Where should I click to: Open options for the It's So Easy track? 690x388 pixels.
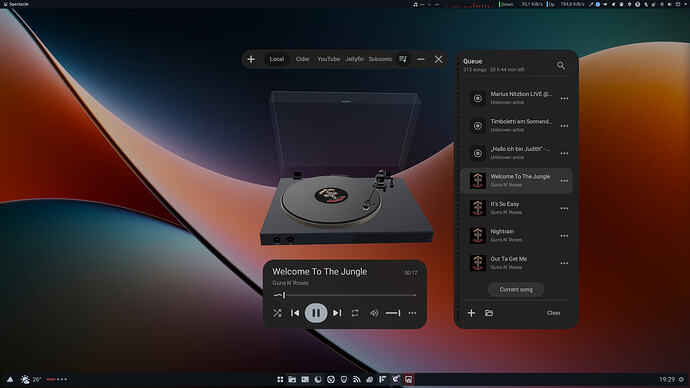[x=564, y=209]
